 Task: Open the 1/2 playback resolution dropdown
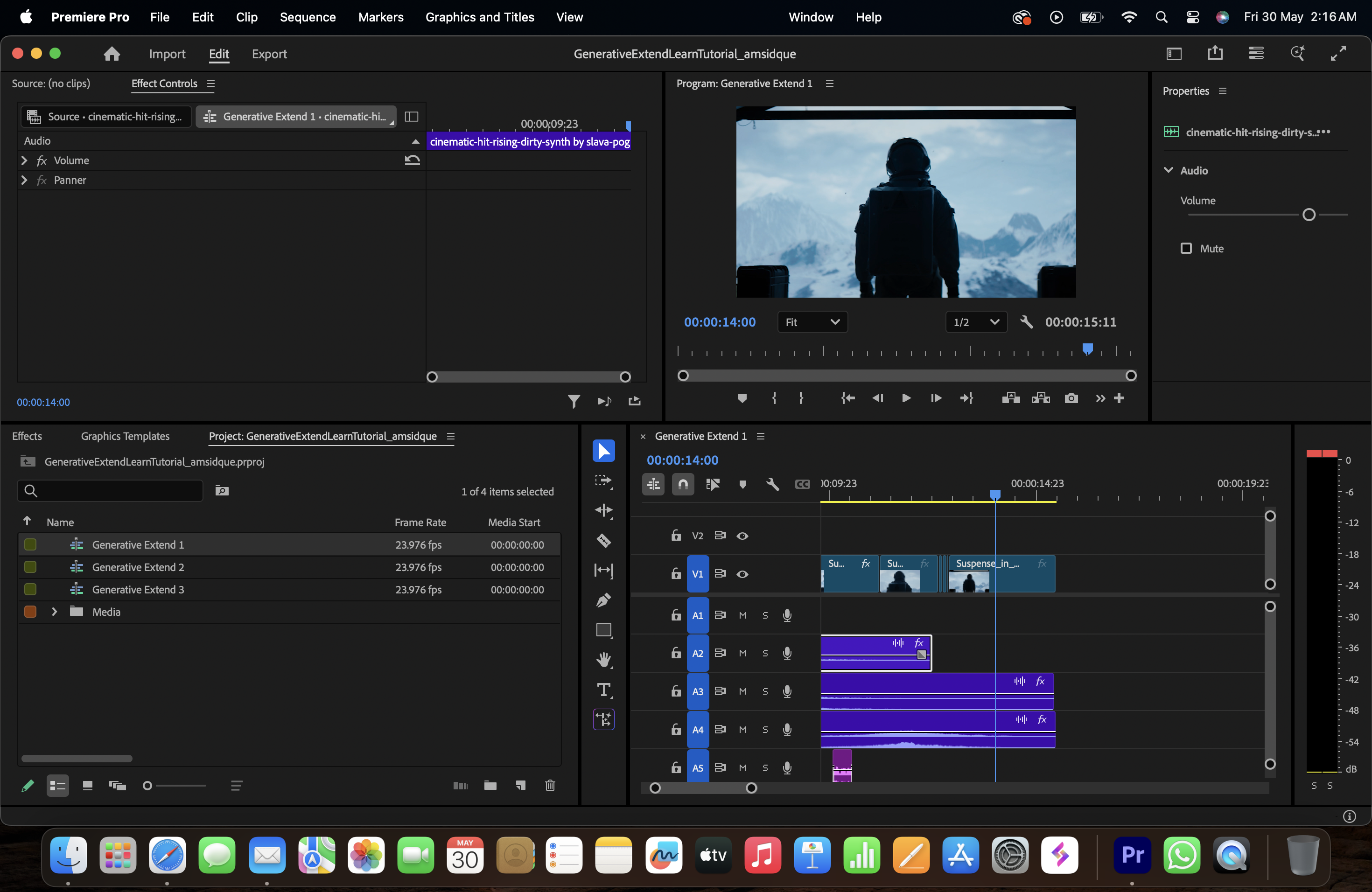[x=976, y=321]
